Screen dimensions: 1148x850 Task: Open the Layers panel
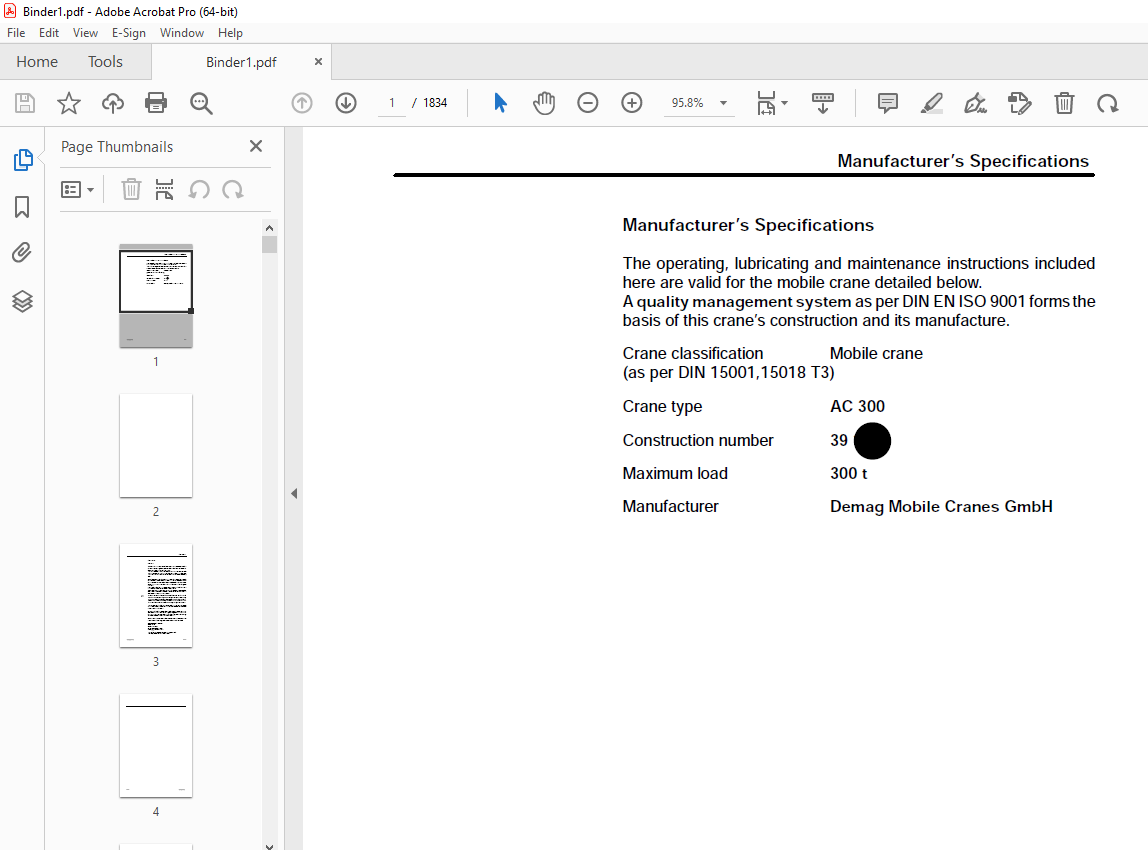[22, 301]
